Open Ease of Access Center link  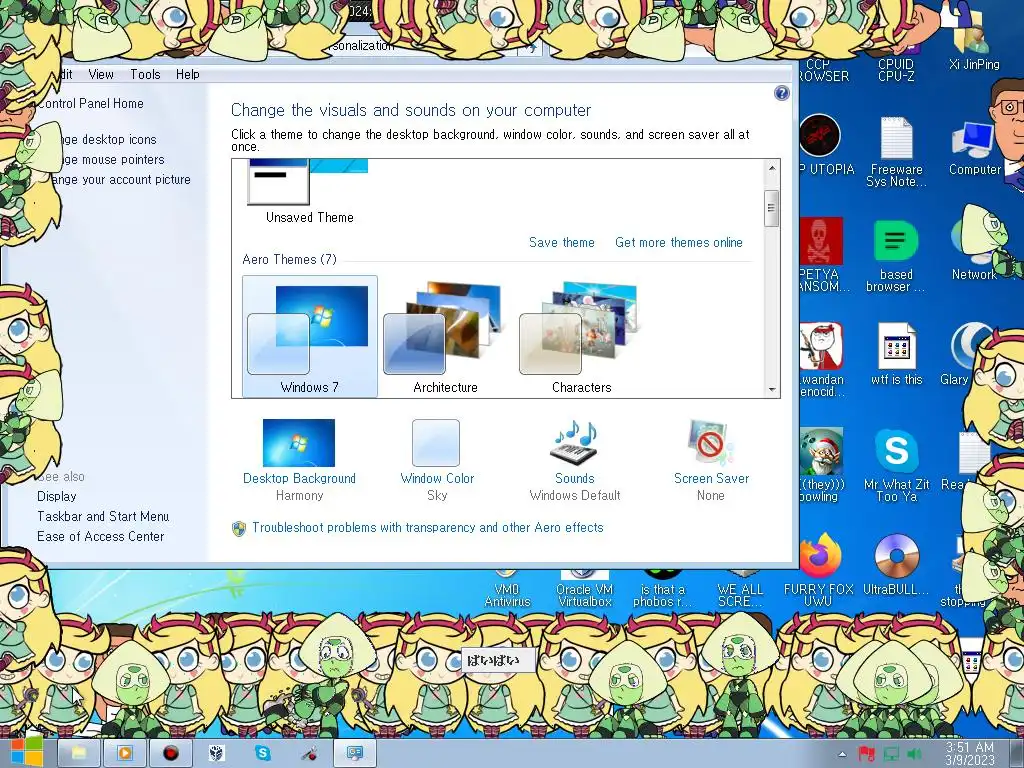click(x=101, y=536)
